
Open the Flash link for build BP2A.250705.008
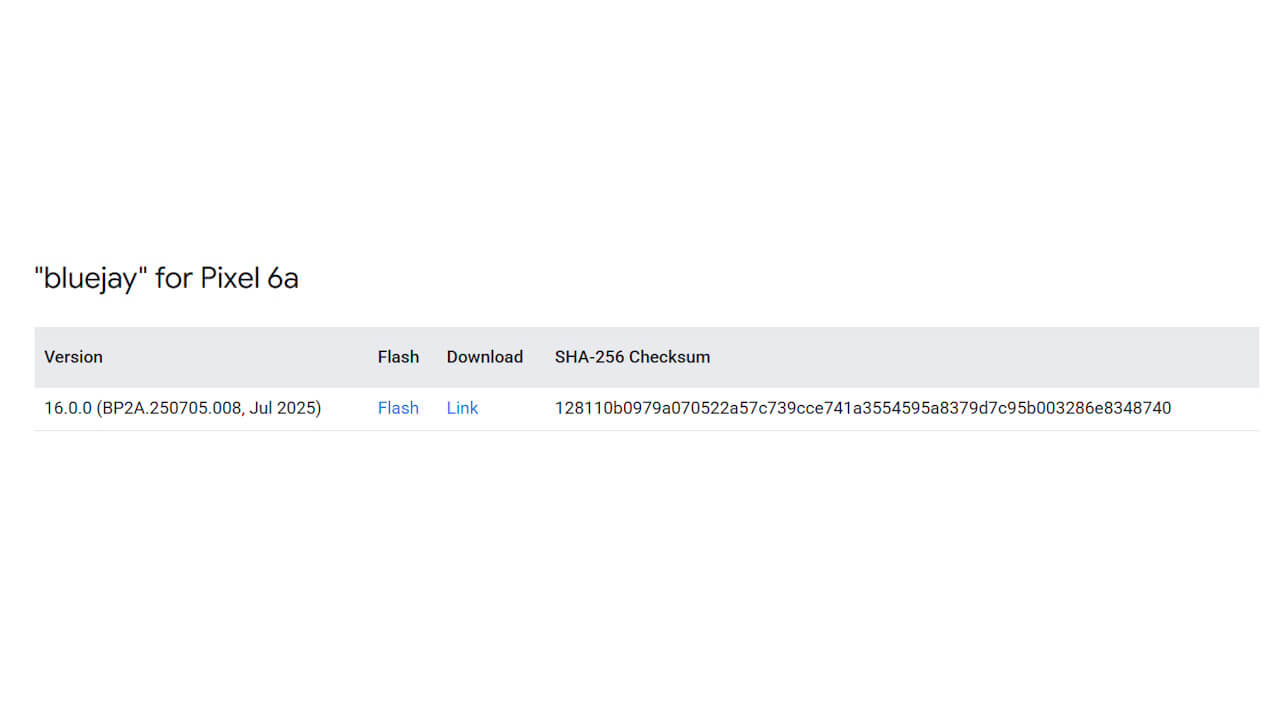(x=398, y=408)
